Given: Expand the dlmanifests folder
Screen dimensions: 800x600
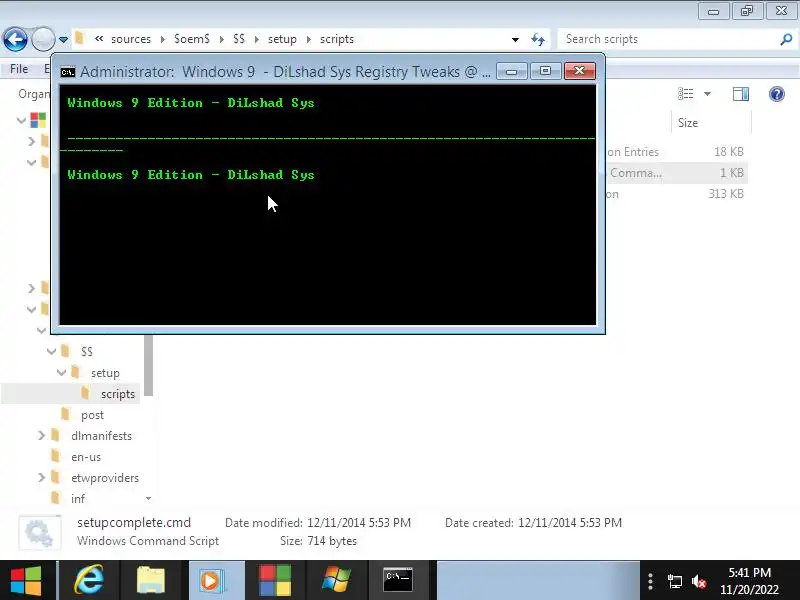Looking at the screenshot, I should [x=41, y=436].
